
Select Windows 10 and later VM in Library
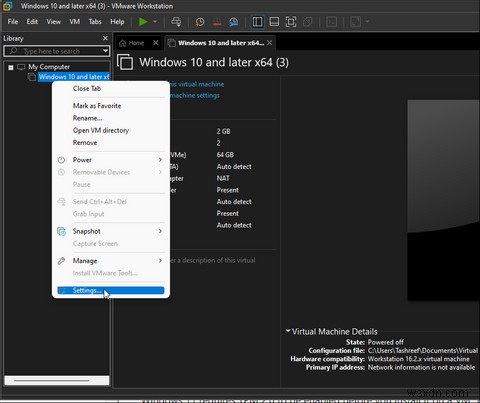point(74,77)
